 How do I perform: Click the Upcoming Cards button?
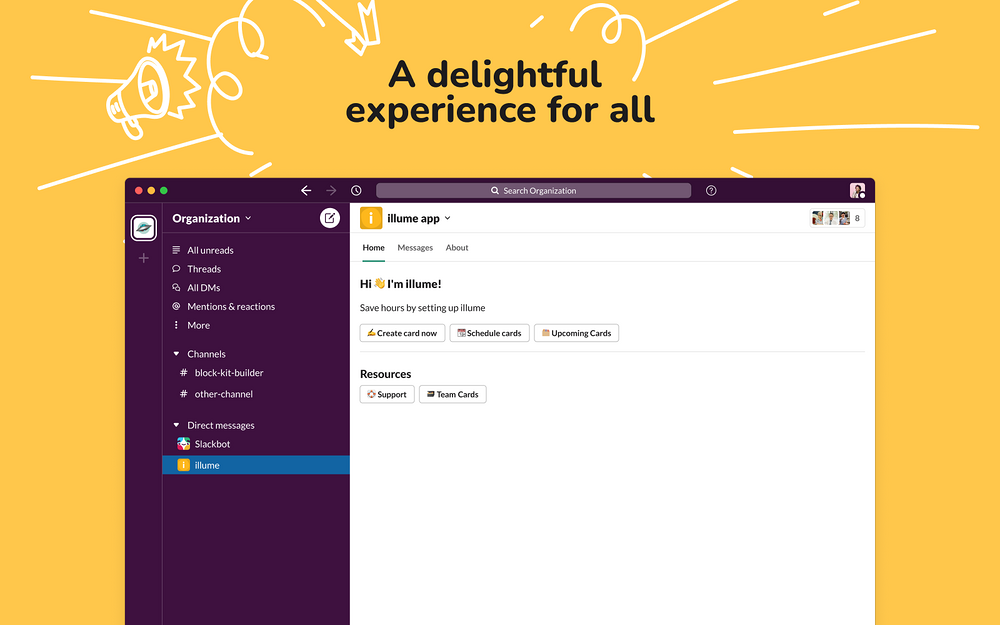(577, 333)
